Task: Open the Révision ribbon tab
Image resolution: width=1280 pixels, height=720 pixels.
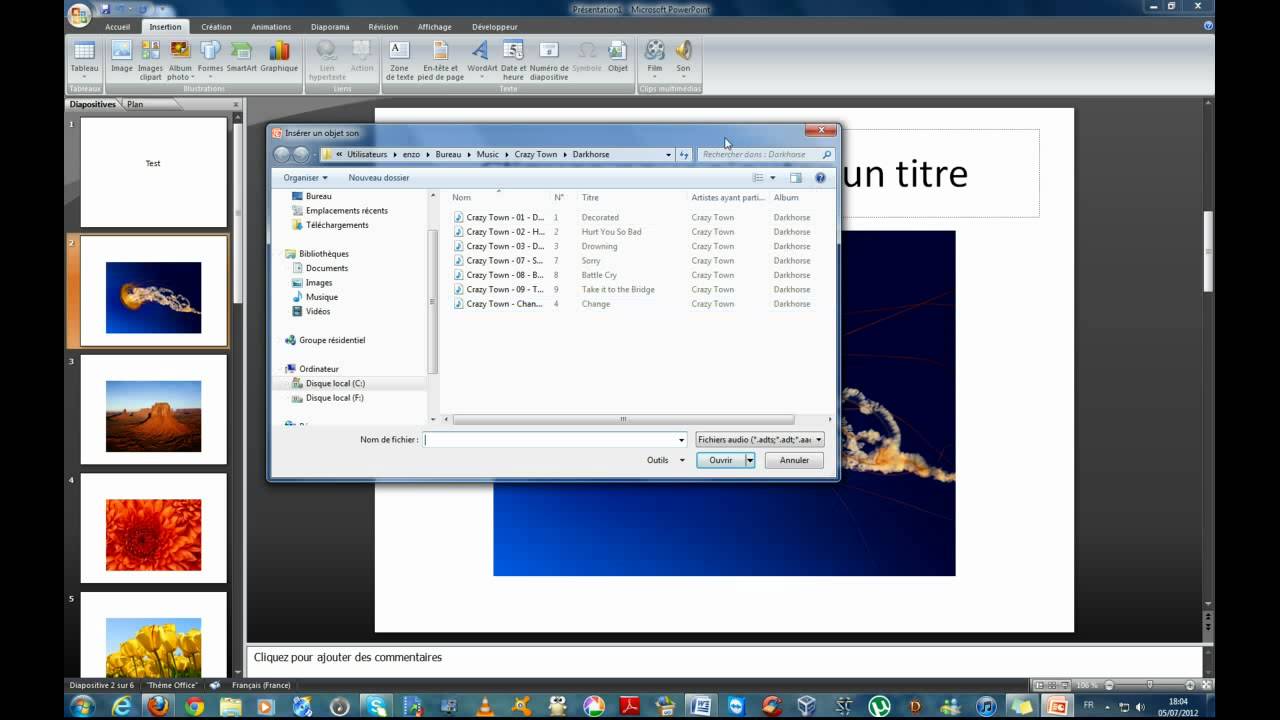Action: (383, 27)
